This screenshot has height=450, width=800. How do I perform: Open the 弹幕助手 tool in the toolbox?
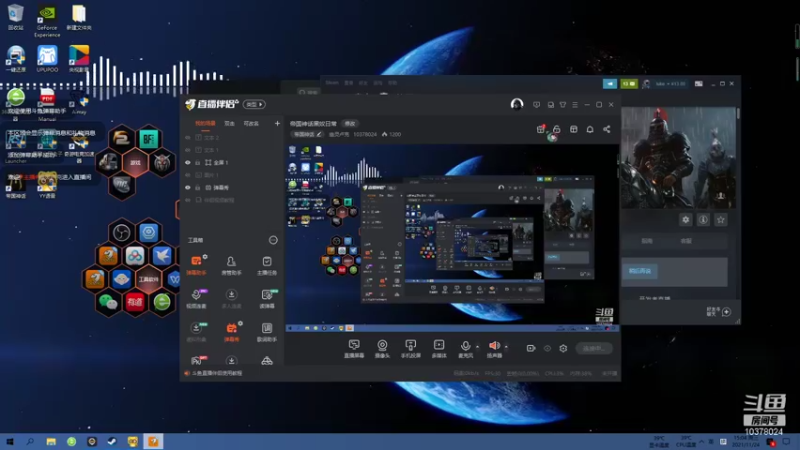click(196, 265)
